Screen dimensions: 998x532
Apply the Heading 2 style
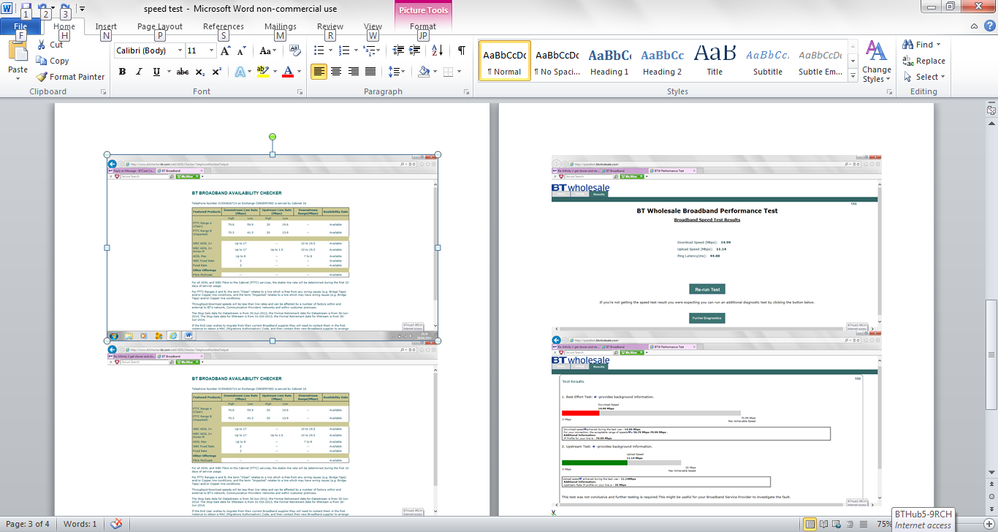tap(662, 62)
